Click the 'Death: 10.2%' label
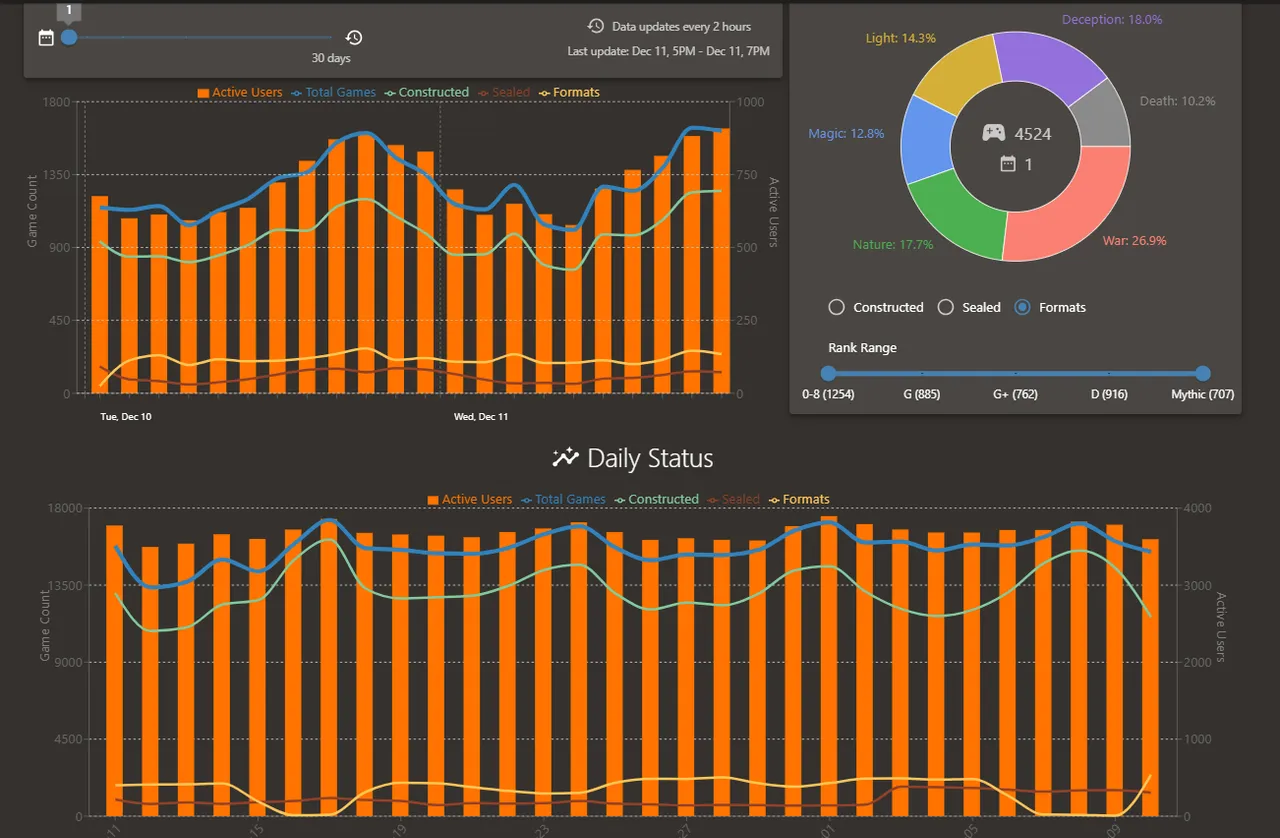The width and height of the screenshot is (1280, 838). [1178, 101]
